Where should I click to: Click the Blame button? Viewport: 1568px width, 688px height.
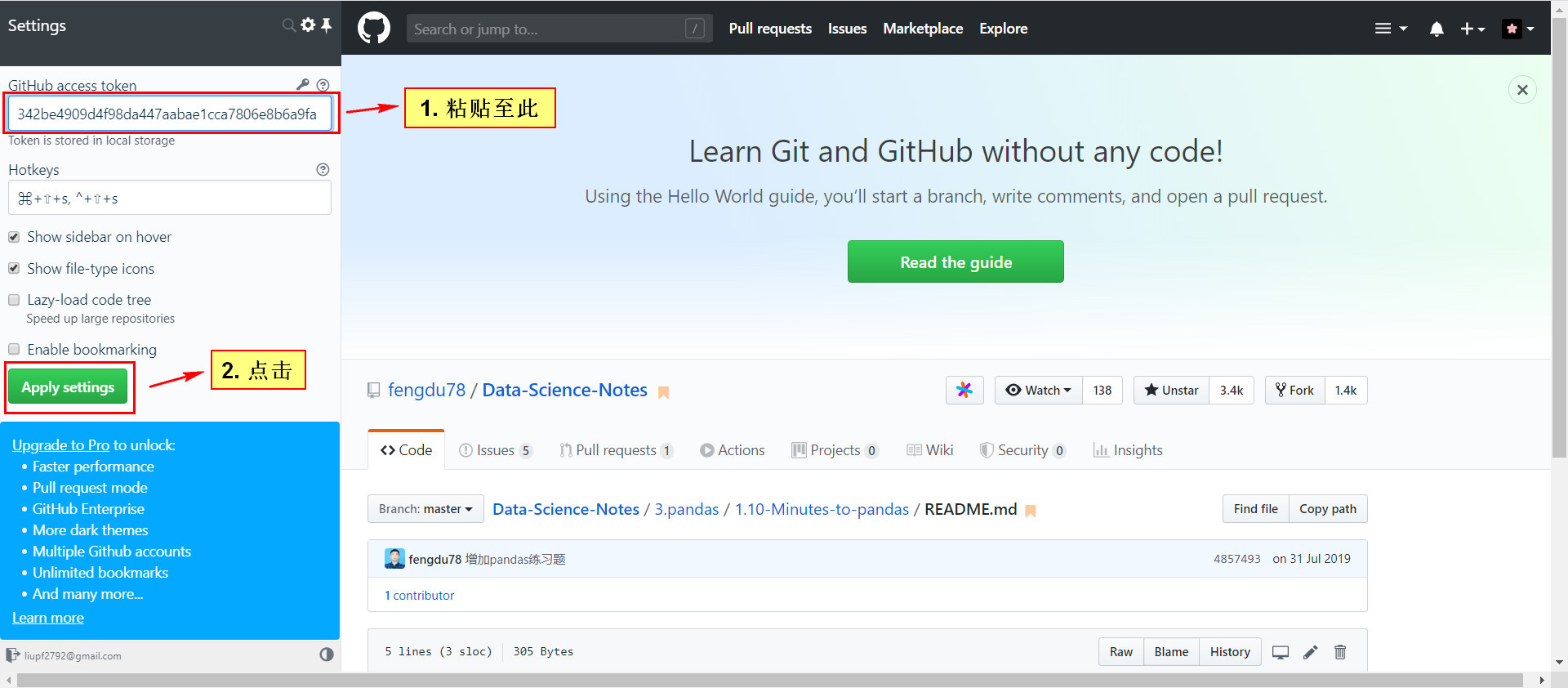pyautogui.click(x=1171, y=652)
